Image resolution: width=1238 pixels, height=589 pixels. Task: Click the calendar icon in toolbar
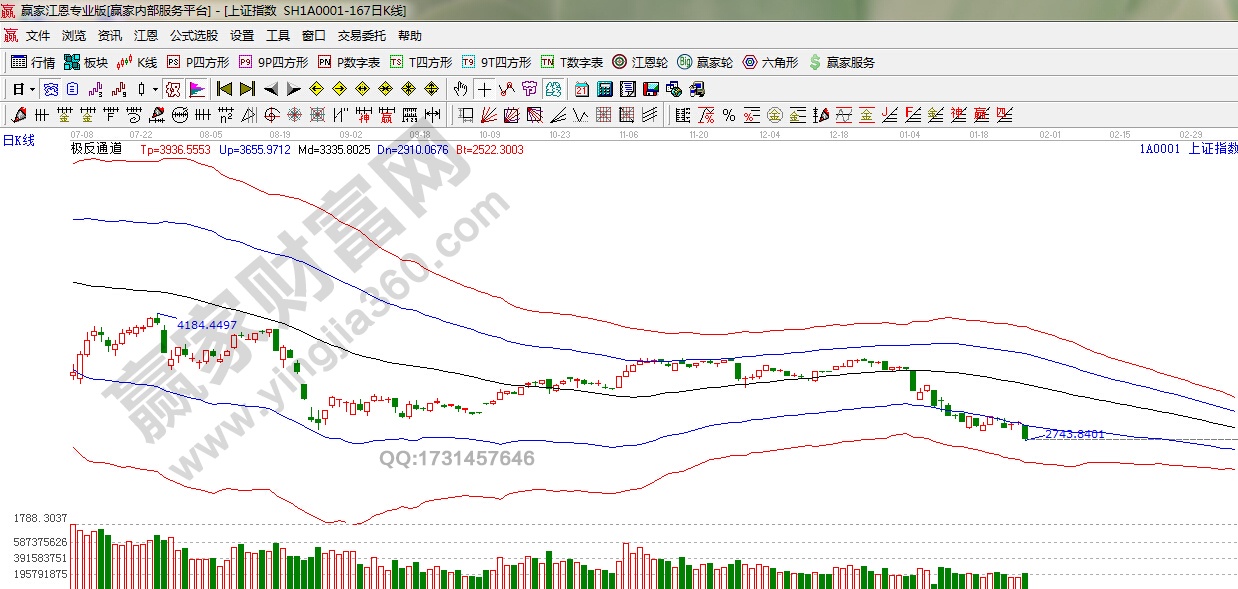582,89
